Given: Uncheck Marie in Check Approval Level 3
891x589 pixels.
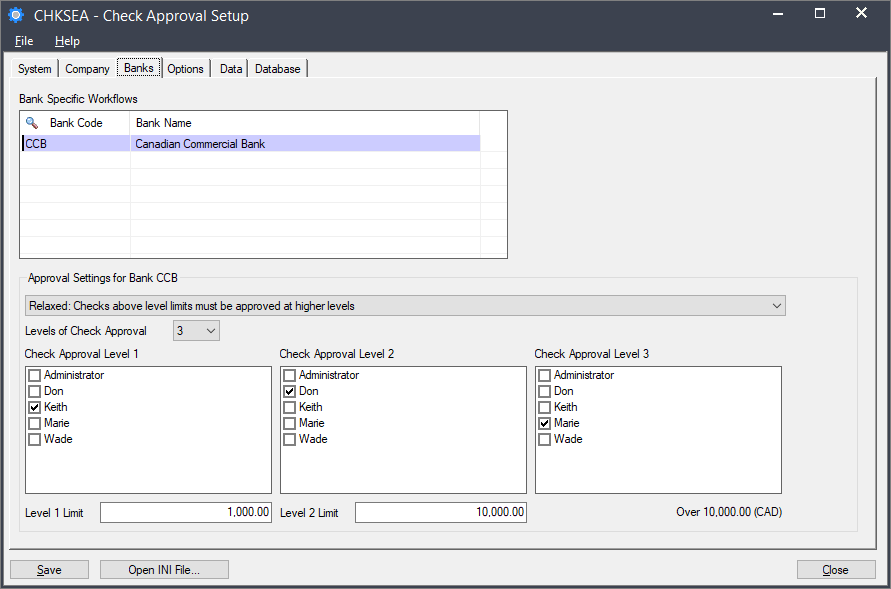Looking at the screenshot, I should click(x=545, y=423).
